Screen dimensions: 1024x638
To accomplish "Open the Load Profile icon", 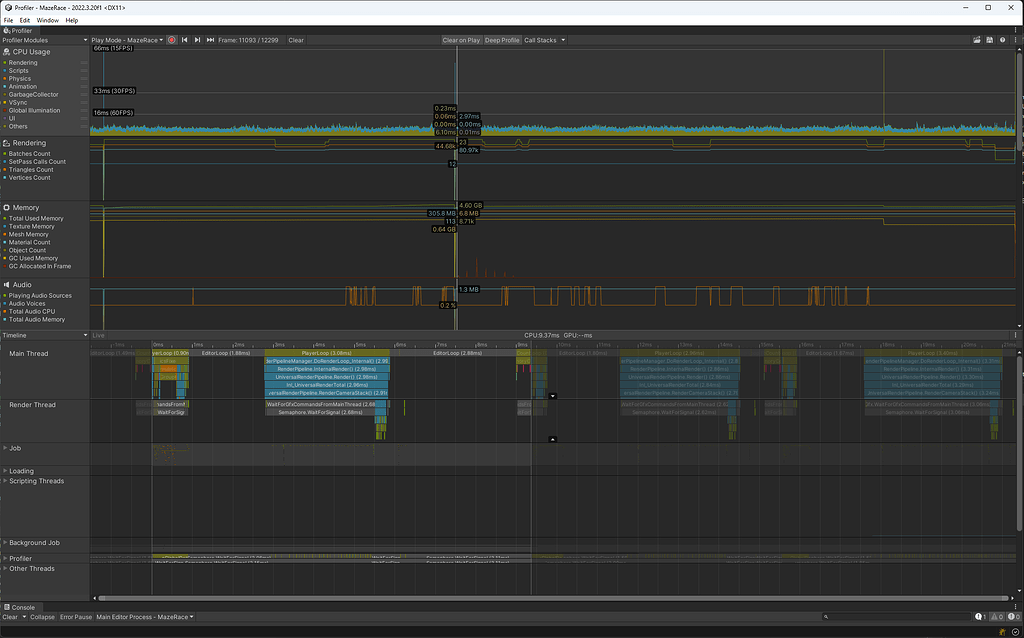I will tap(977, 40).
